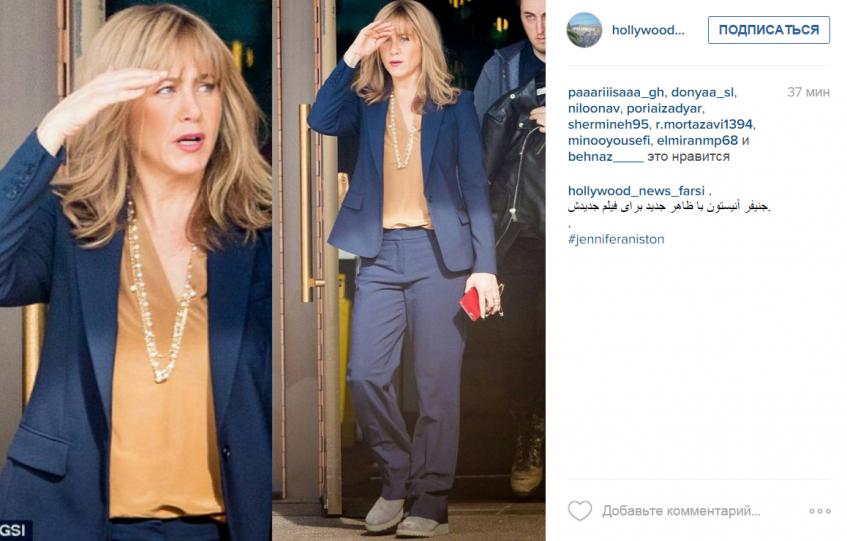Image resolution: width=847 pixels, height=541 pixels.
Task: Click the 37 мин post timestamp
Action: click(x=808, y=92)
